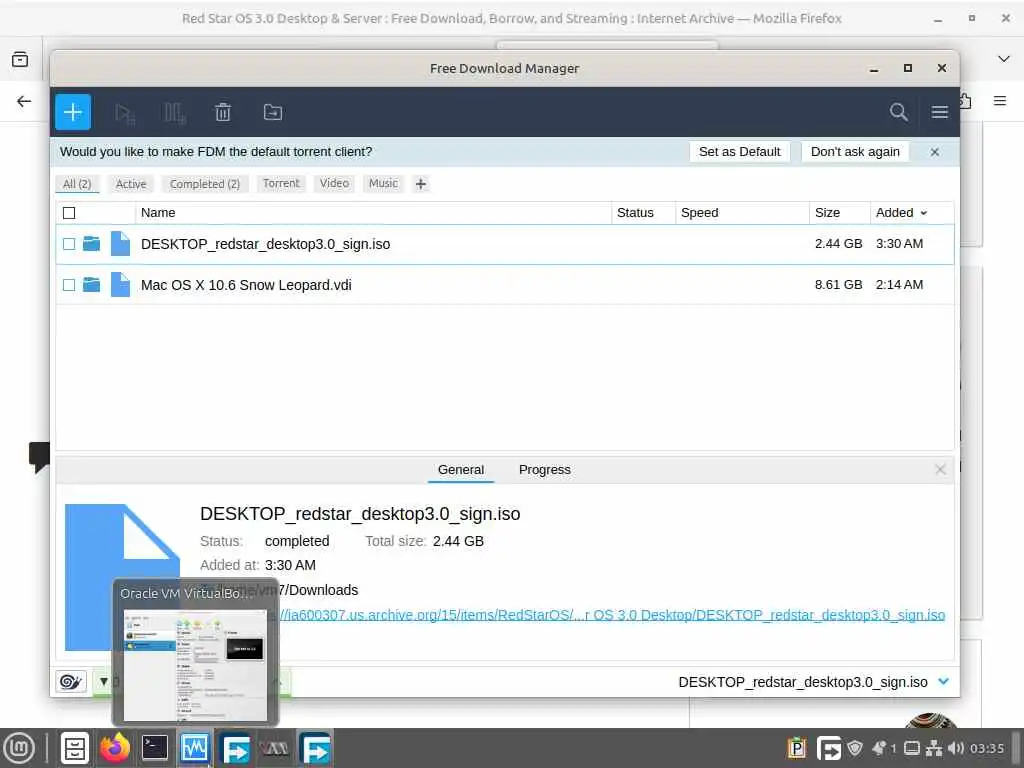Check the DESKTOP_redstar_desktop3.0_sign.iso row checkbox
This screenshot has height=768, width=1024.
click(x=69, y=244)
